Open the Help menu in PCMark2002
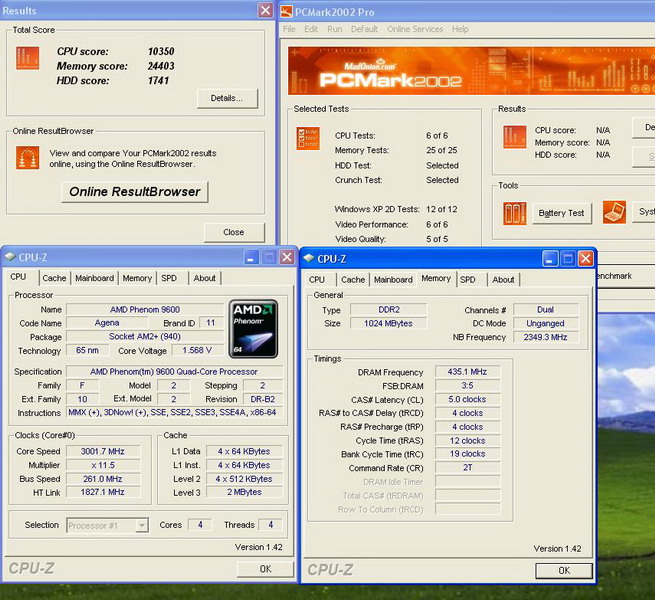The width and height of the screenshot is (655, 600). pos(460,29)
